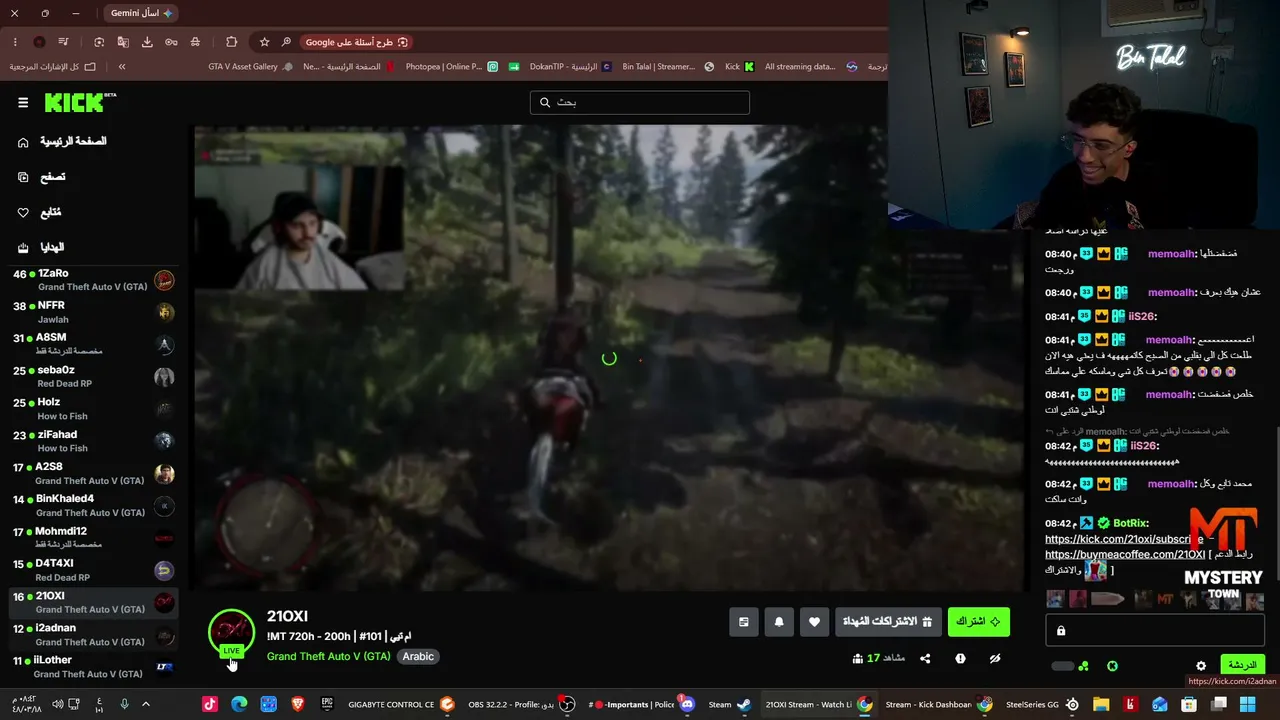Report stream with exclamation icon
The height and width of the screenshot is (720, 1280).
[960, 659]
